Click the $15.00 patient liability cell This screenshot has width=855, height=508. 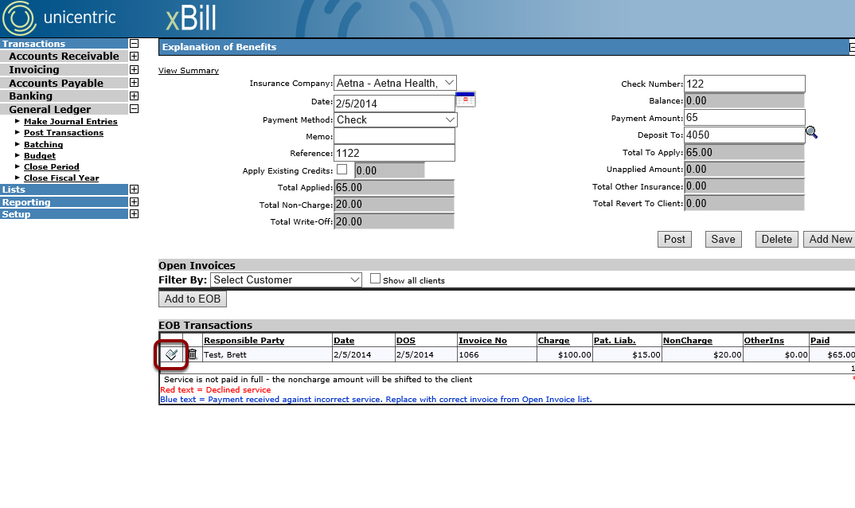point(627,355)
